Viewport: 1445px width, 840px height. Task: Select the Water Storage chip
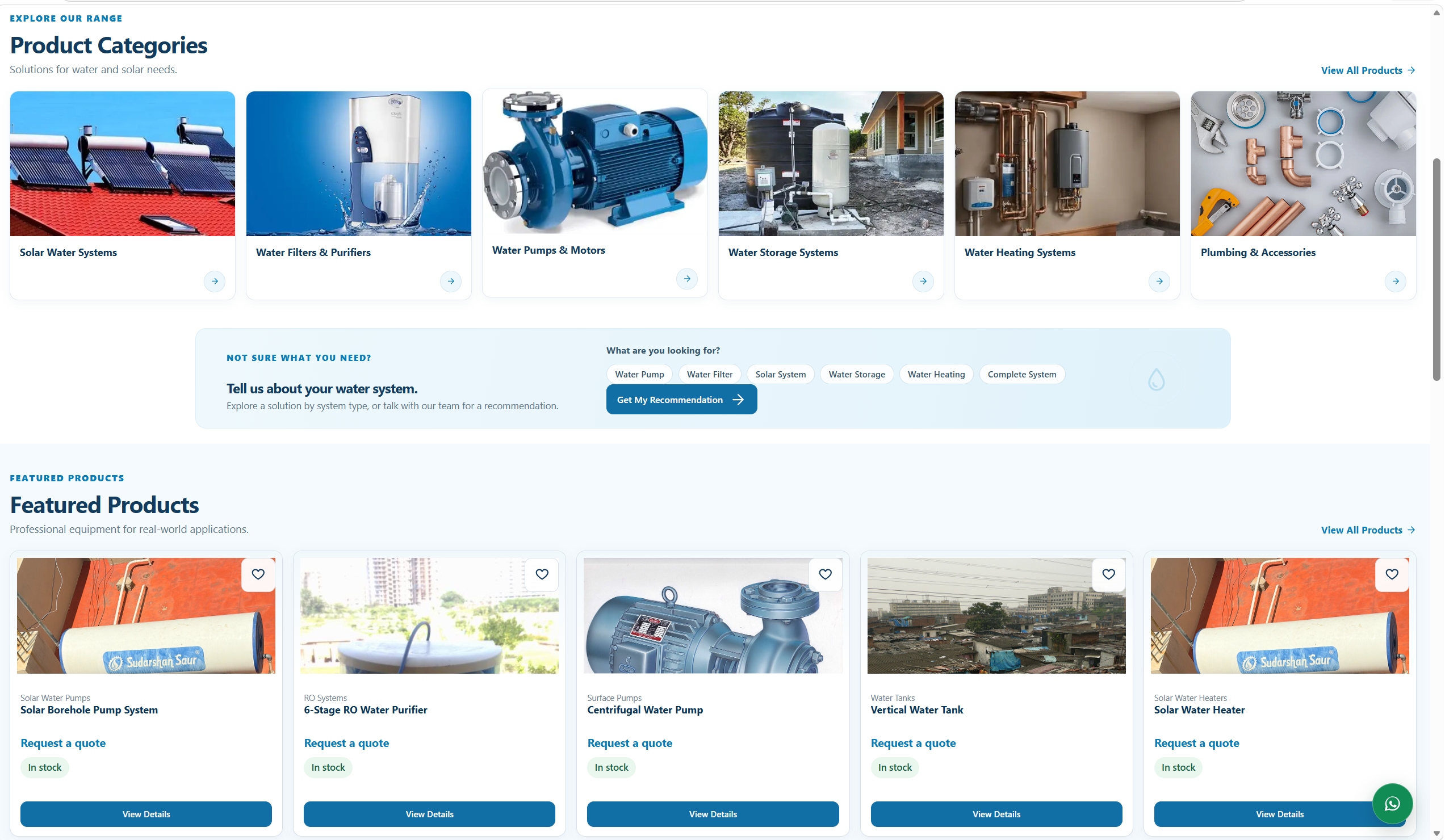tap(857, 375)
